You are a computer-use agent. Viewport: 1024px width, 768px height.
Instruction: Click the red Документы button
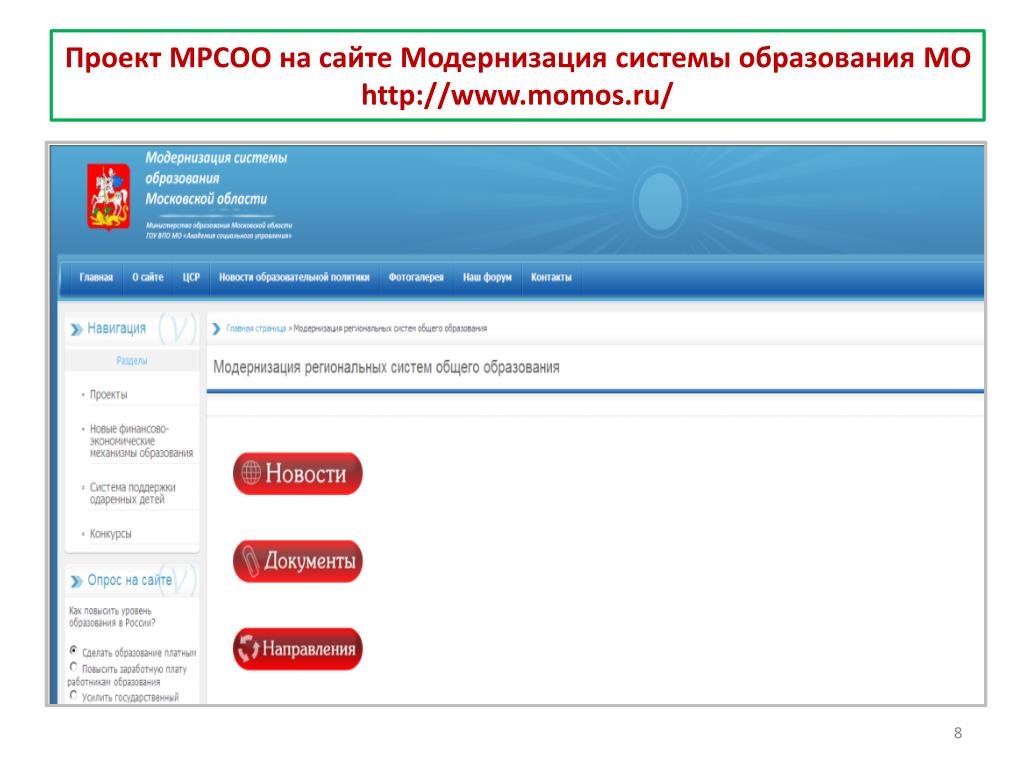point(298,561)
